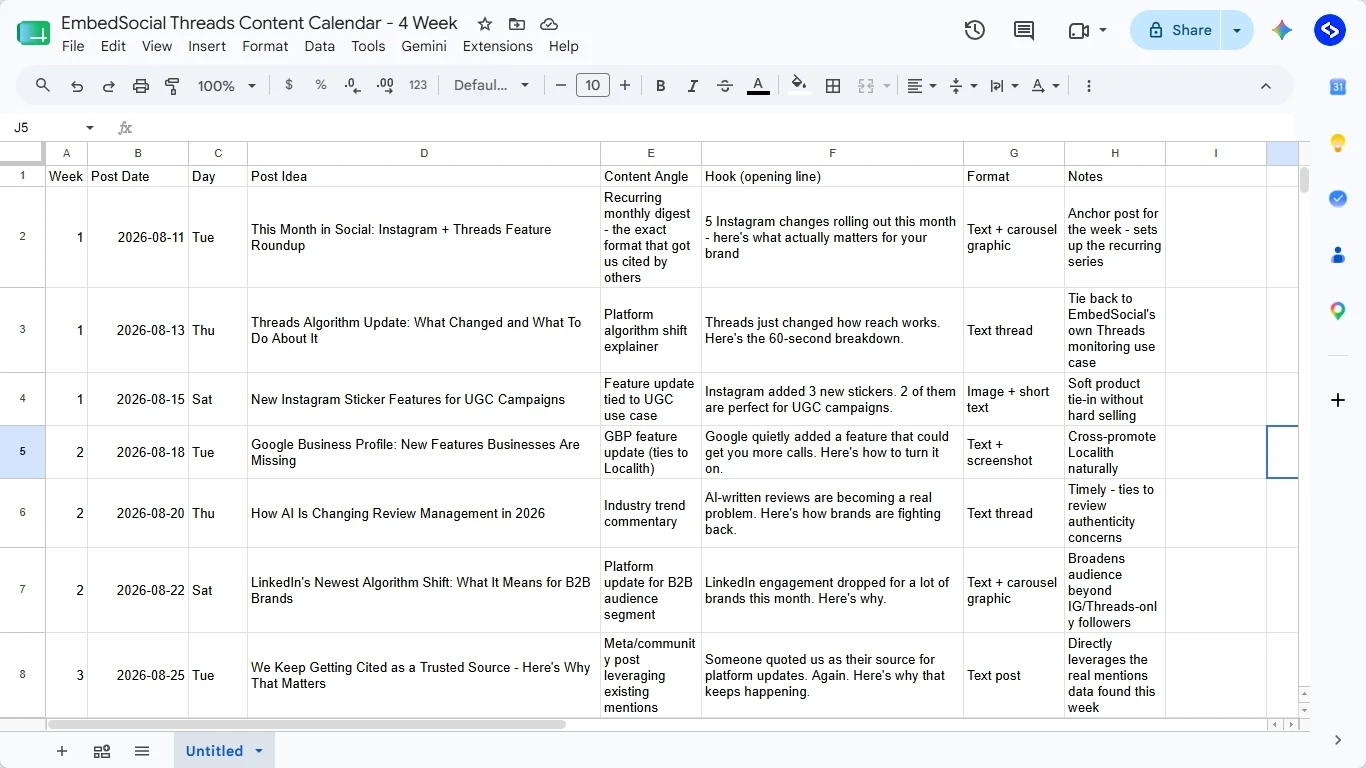Image resolution: width=1366 pixels, height=768 pixels.
Task: Open the Edit menu
Action: click(x=113, y=46)
